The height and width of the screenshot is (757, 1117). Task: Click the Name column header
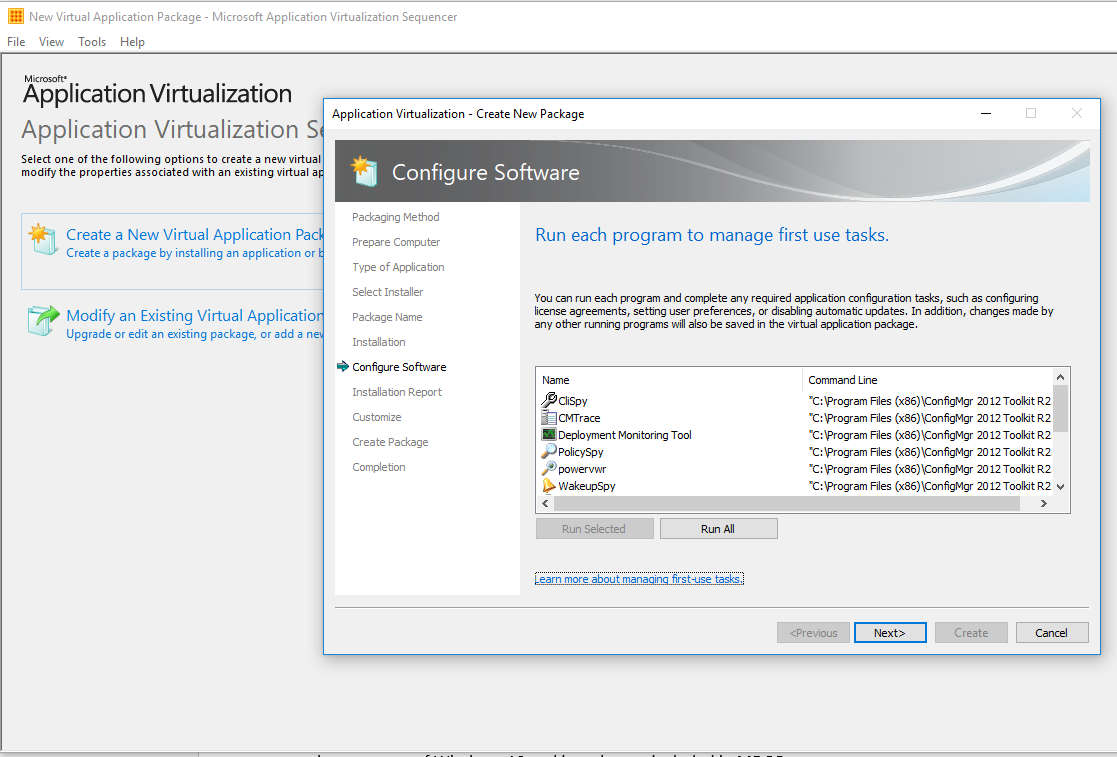[669, 380]
